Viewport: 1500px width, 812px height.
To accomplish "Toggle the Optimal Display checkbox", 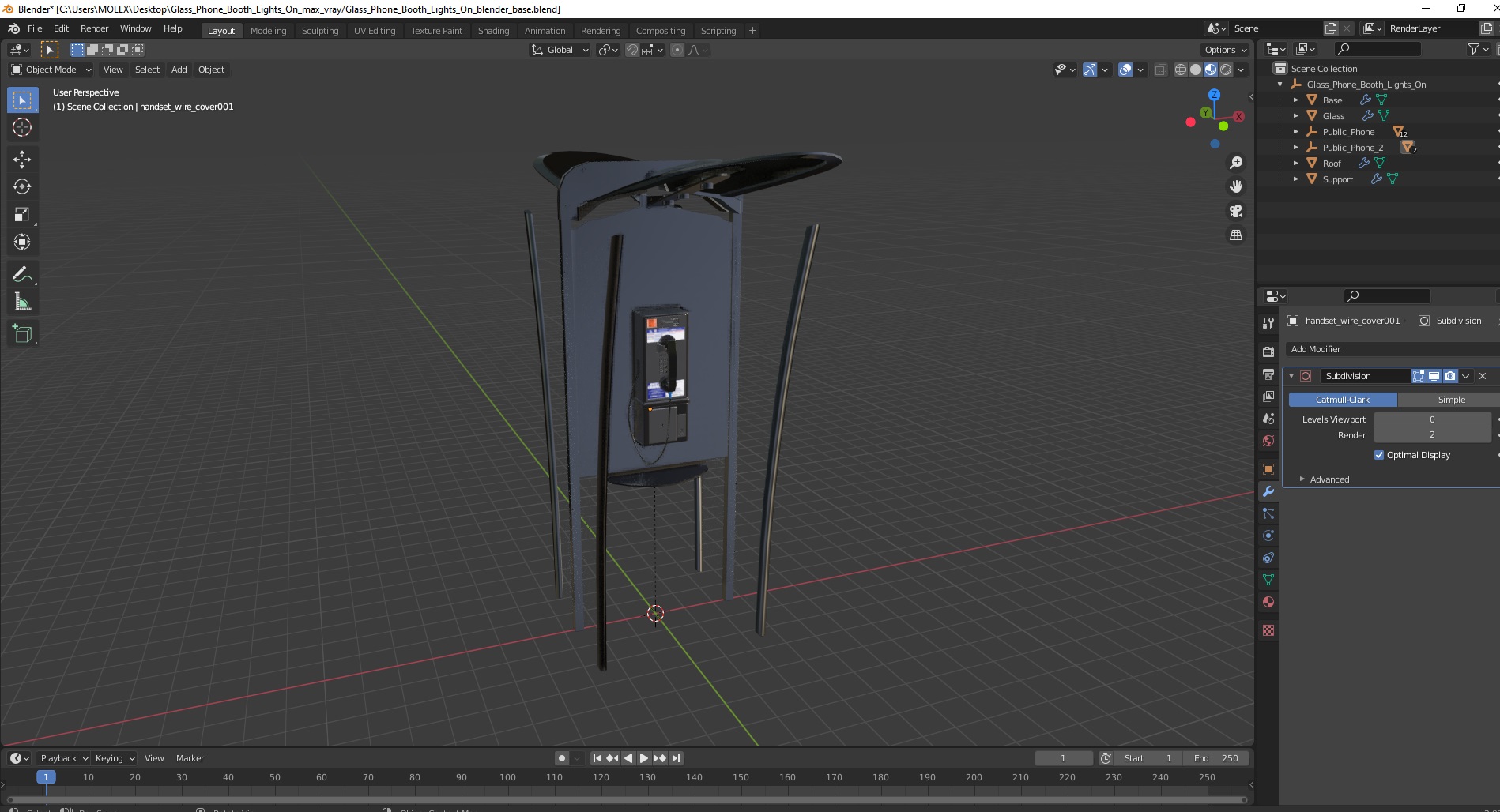I will pyautogui.click(x=1379, y=455).
